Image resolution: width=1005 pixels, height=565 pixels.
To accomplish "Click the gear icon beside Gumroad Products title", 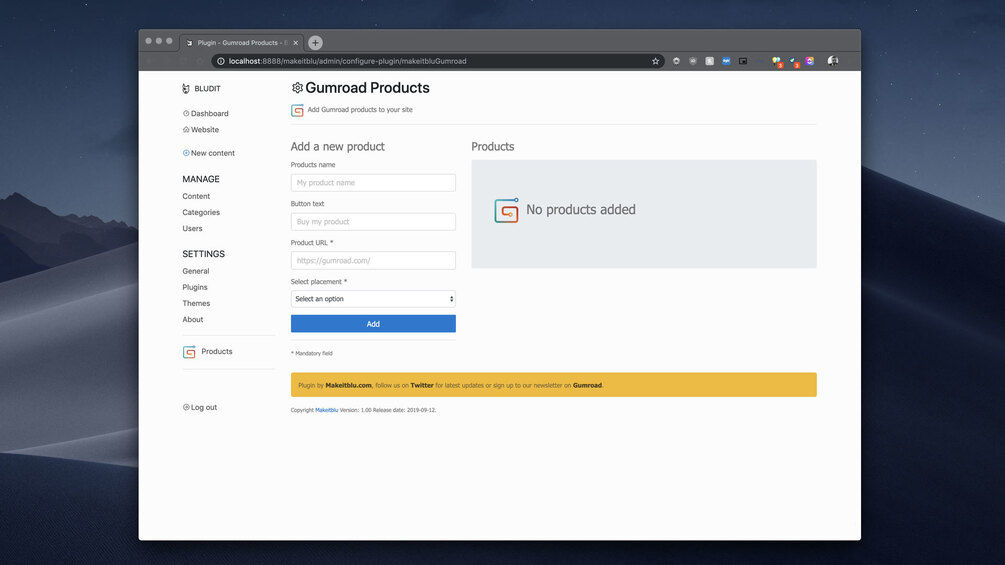I will pos(297,88).
